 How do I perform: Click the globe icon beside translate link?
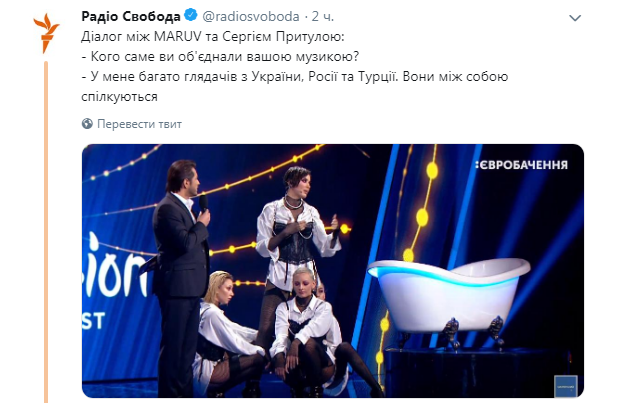[87, 124]
